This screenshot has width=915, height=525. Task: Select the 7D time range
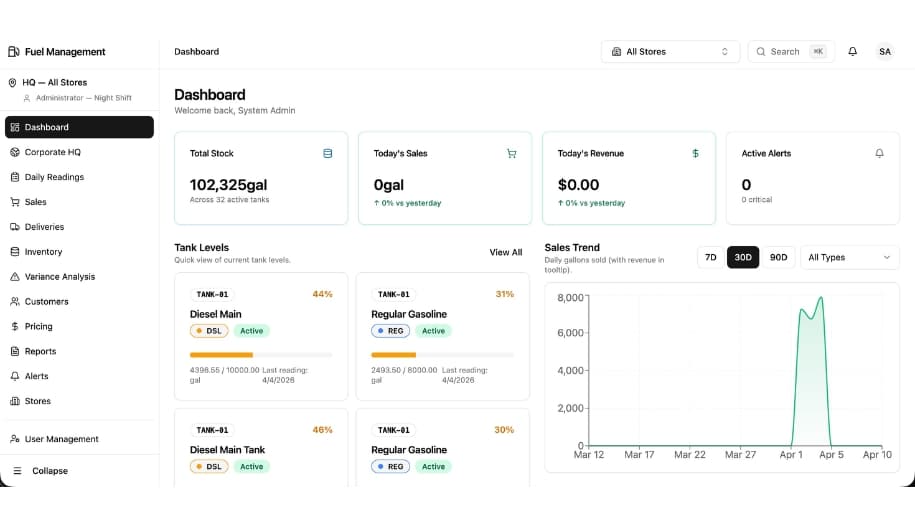click(710, 257)
